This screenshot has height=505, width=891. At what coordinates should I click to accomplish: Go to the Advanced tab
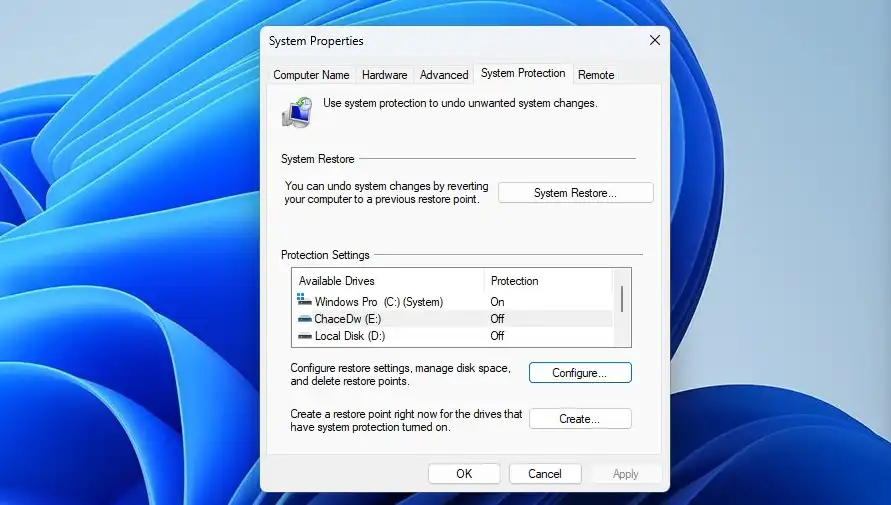click(444, 75)
